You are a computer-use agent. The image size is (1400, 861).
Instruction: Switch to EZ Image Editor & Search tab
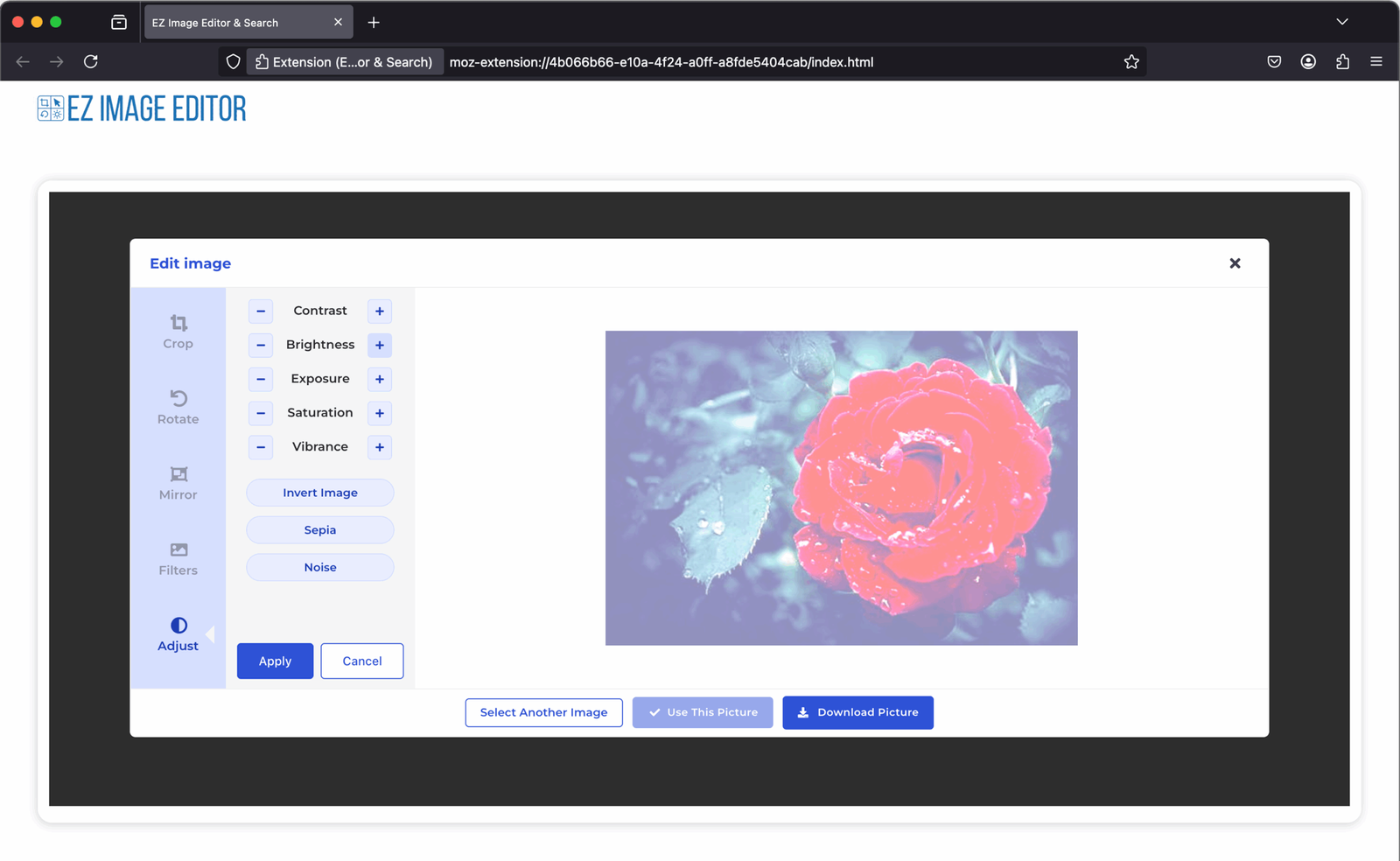(x=236, y=23)
